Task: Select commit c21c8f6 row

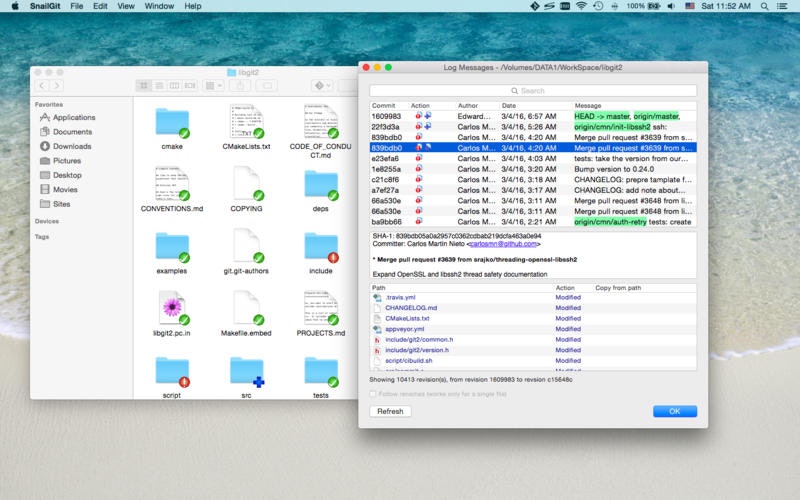Action: [x=533, y=180]
